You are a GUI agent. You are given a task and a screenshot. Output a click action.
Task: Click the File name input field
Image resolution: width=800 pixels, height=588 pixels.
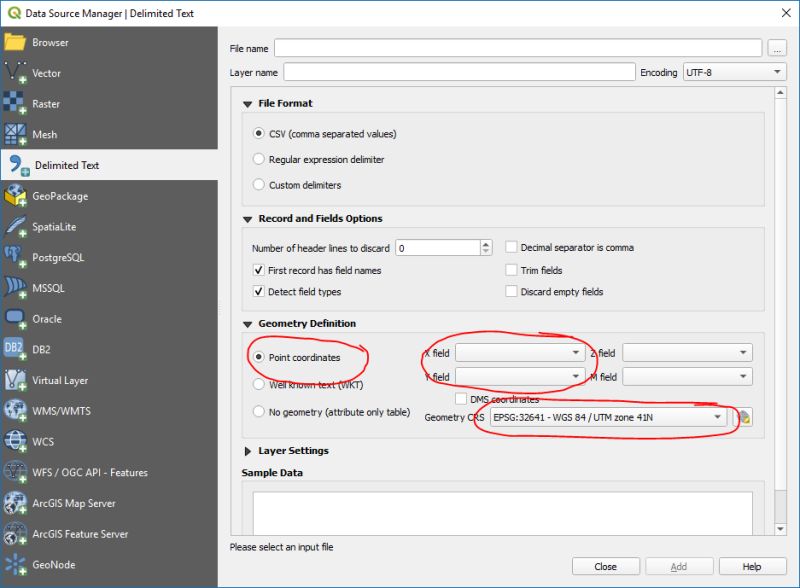[518, 47]
